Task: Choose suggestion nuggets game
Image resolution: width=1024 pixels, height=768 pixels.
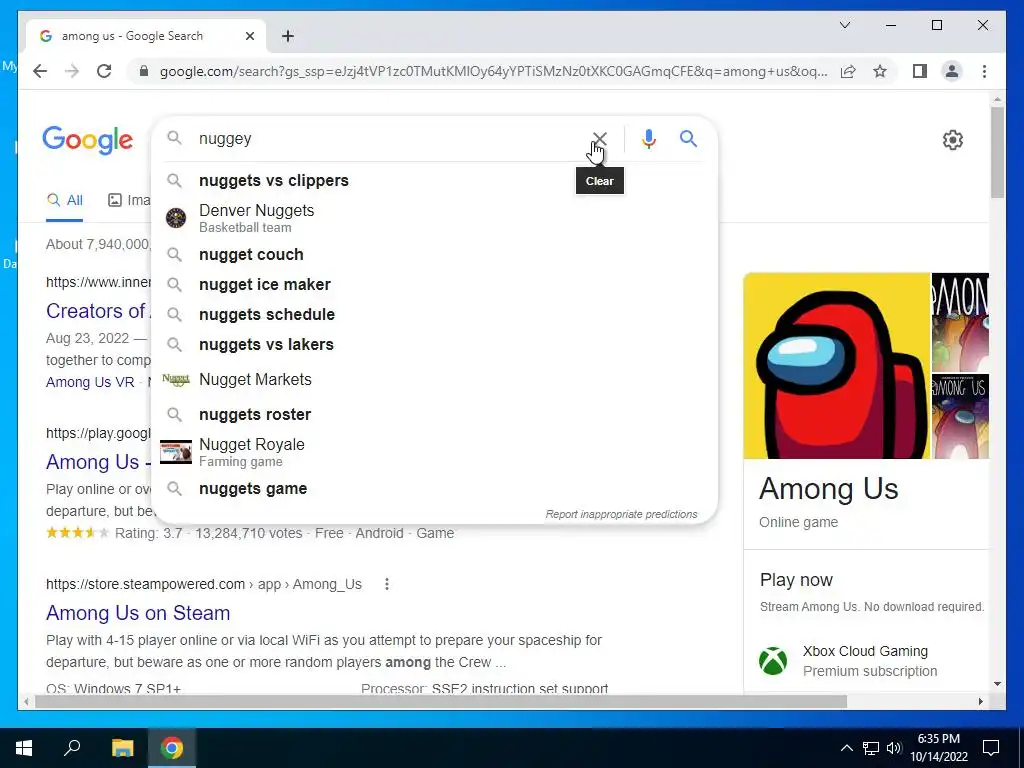Action: (434, 488)
